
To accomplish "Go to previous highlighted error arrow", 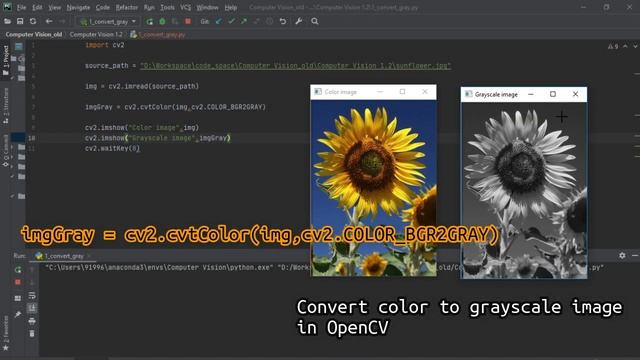I will [625, 47].
